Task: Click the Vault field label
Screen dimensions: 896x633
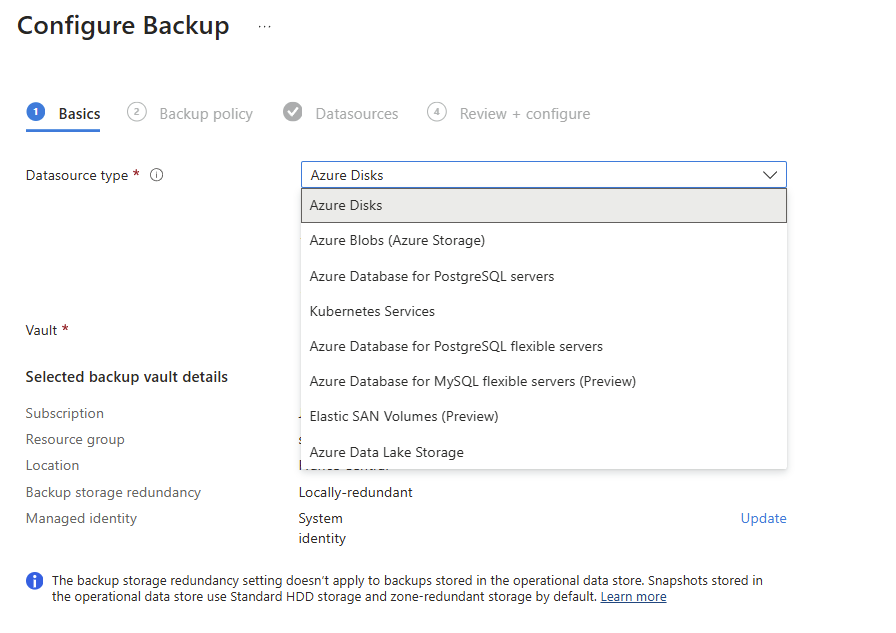Action: [41, 330]
